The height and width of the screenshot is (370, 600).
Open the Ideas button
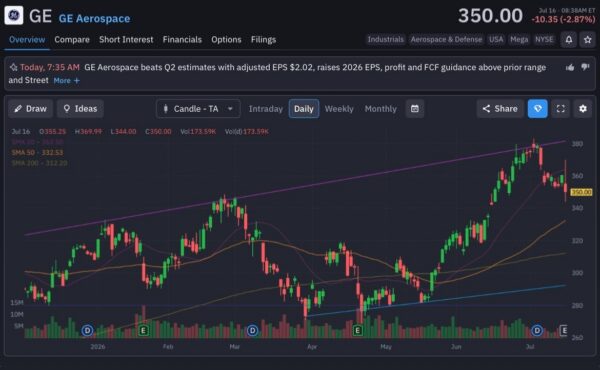80,109
